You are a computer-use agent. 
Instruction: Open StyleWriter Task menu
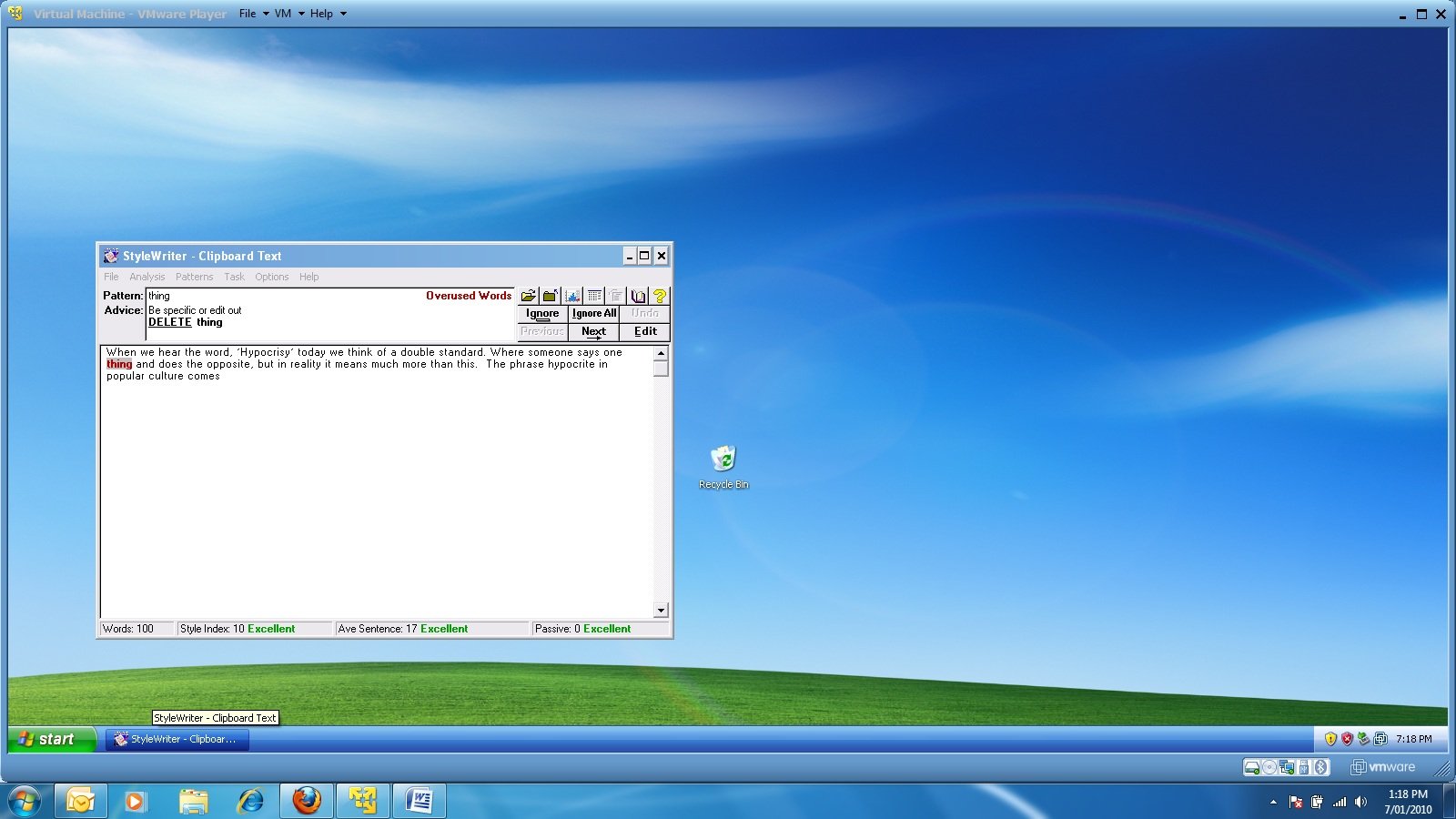(x=235, y=277)
